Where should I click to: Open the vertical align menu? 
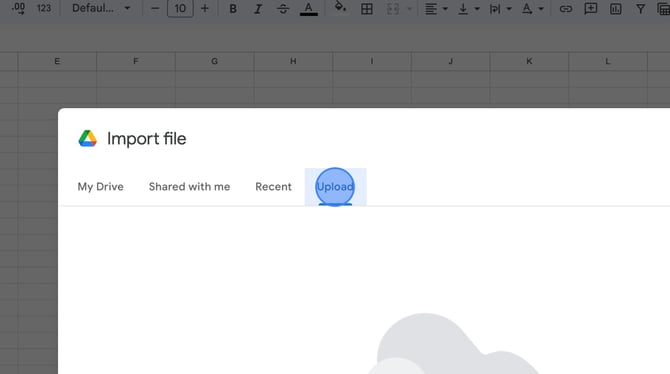[x=468, y=9]
